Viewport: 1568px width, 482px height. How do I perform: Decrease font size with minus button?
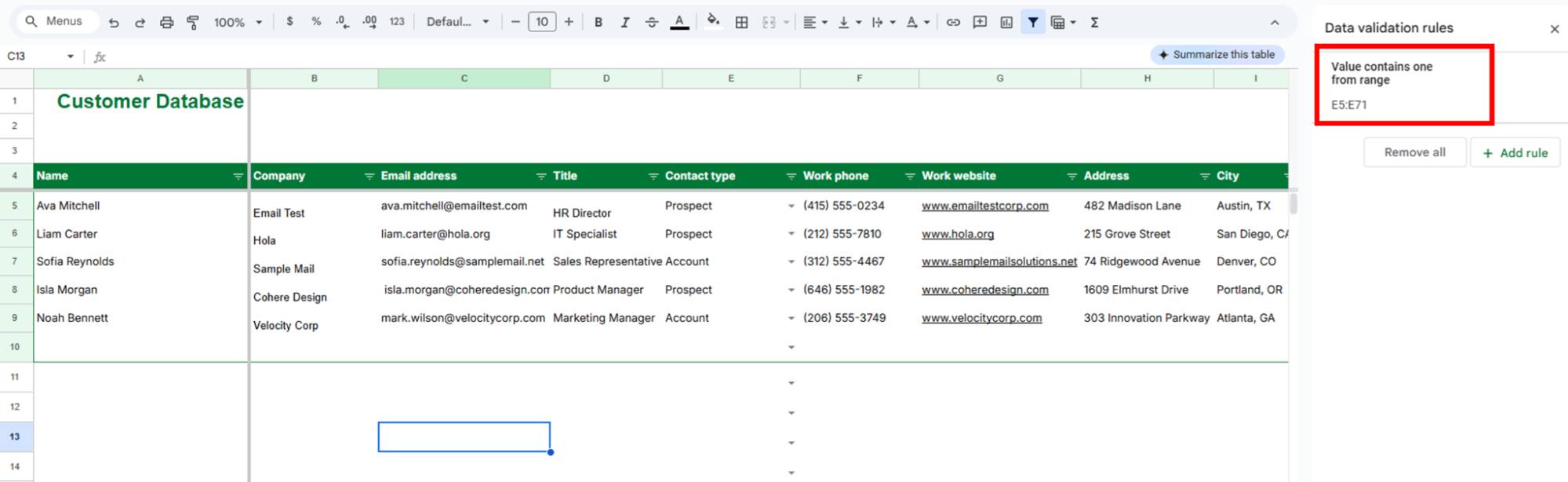pyautogui.click(x=515, y=22)
